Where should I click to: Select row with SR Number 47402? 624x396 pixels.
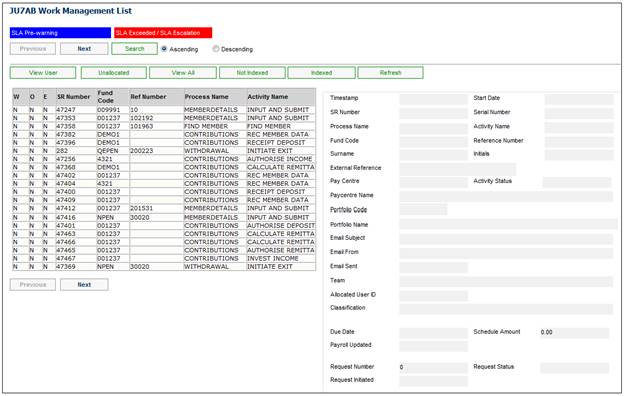click(x=164, y=175)
